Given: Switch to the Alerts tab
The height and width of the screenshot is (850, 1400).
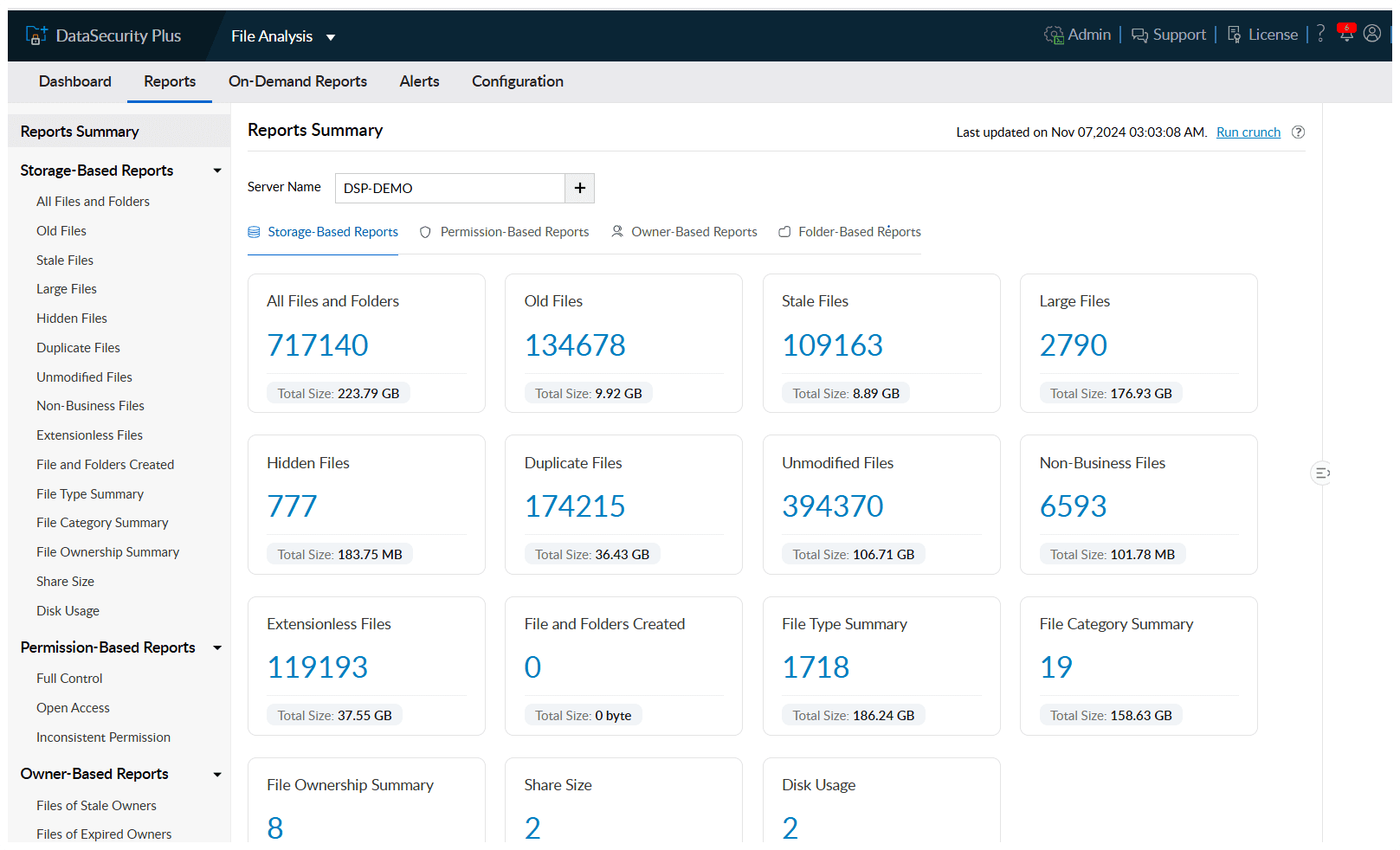Looking at the screenshot, I should [x=419, y=81].
